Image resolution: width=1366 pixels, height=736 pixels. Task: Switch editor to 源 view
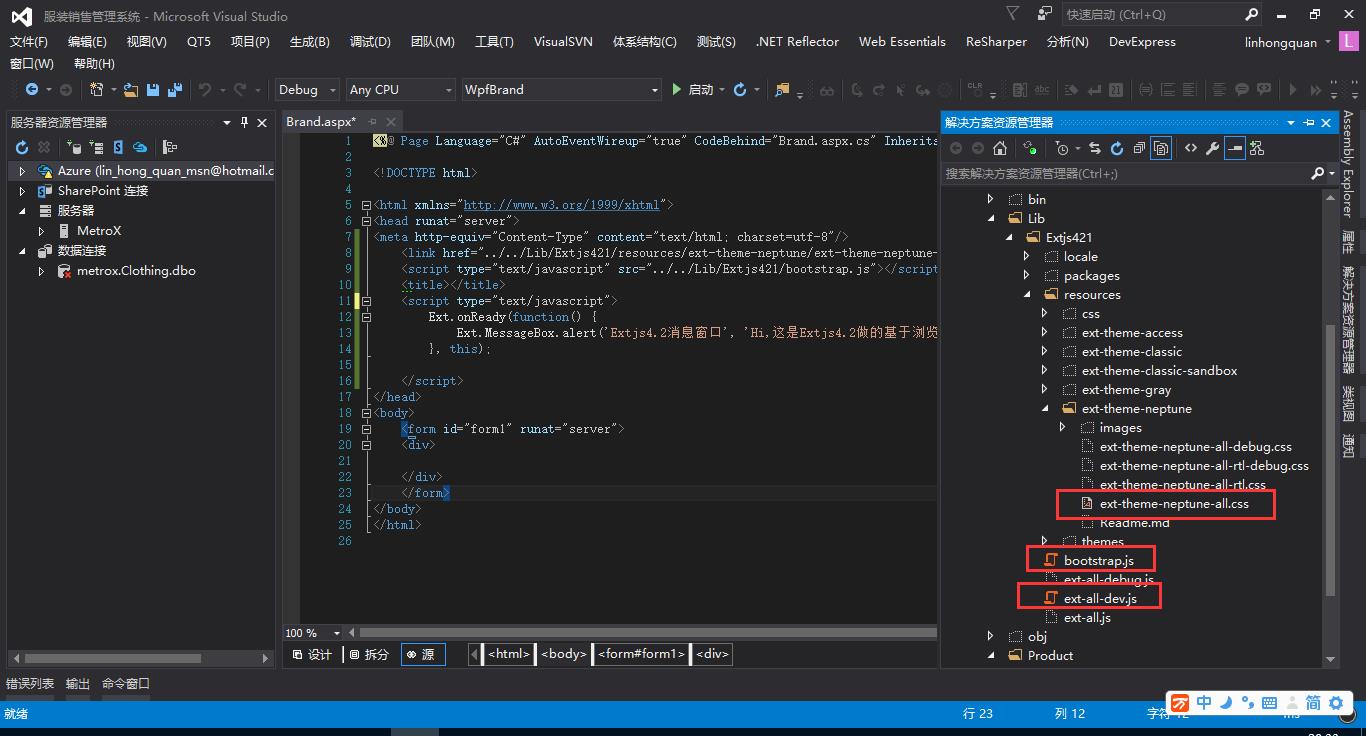pos(423,654)
